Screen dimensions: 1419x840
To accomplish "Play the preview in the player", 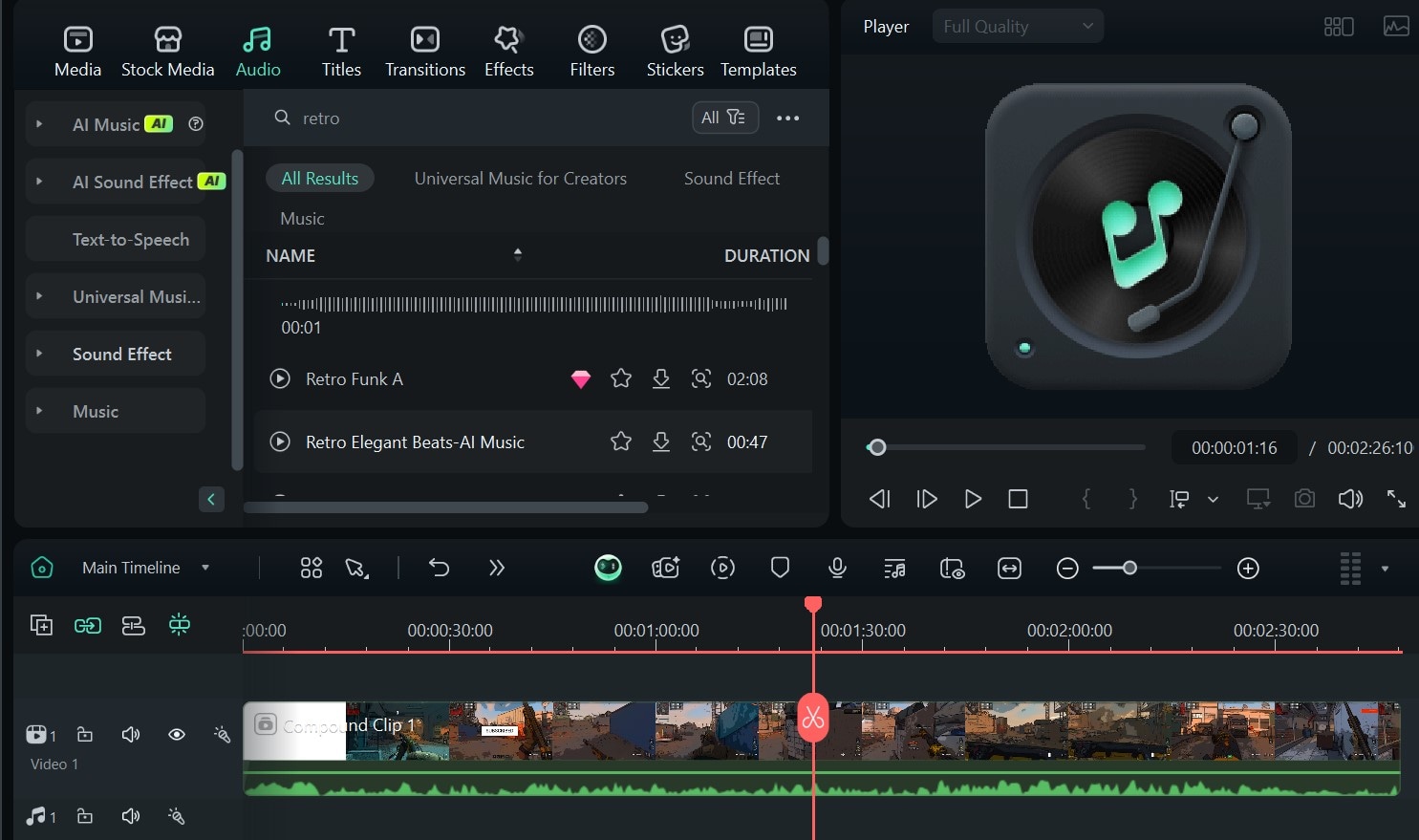I will point(973,499).
